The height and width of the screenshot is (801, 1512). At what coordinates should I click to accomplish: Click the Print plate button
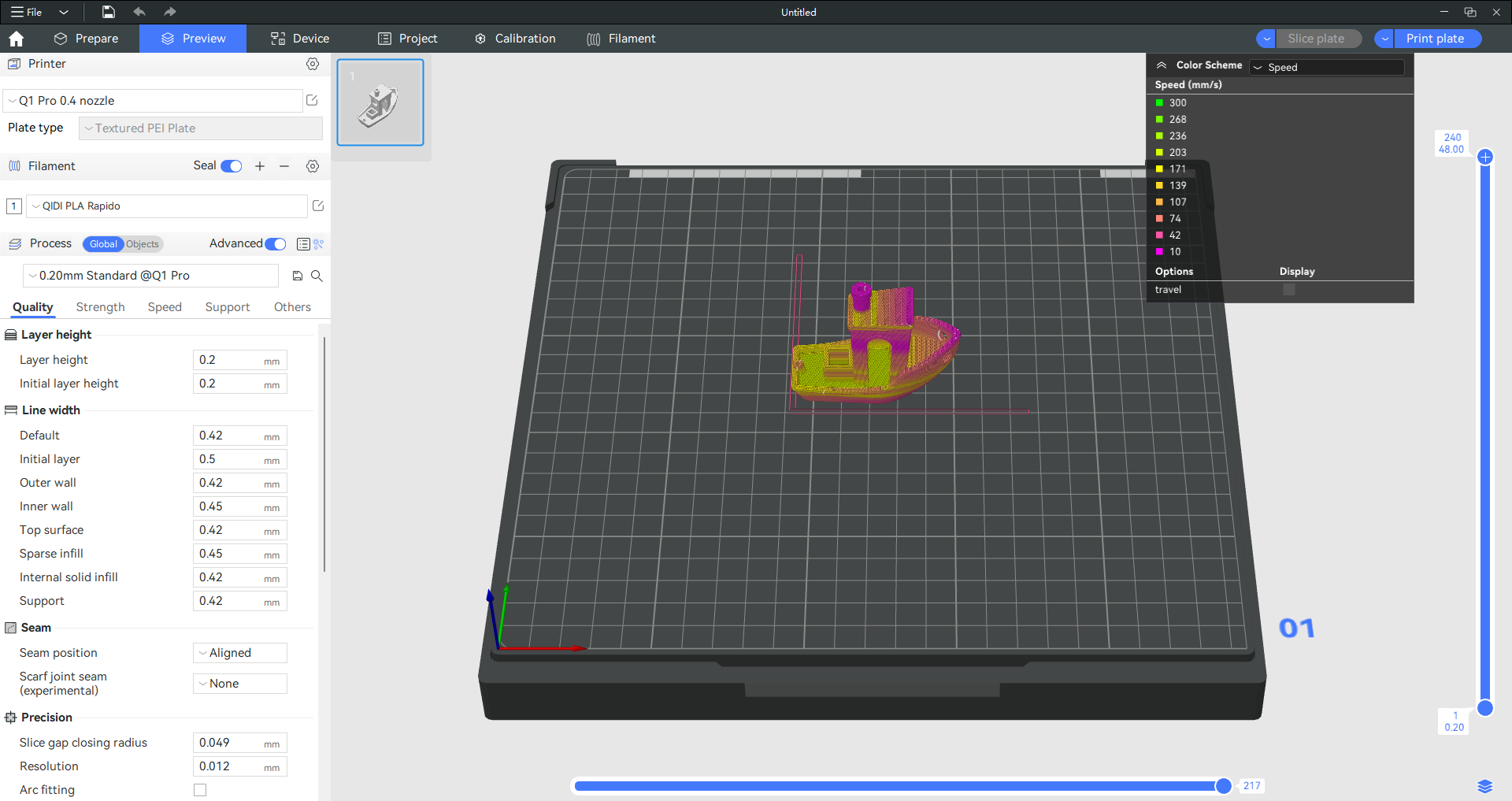tap(1435, 39)
